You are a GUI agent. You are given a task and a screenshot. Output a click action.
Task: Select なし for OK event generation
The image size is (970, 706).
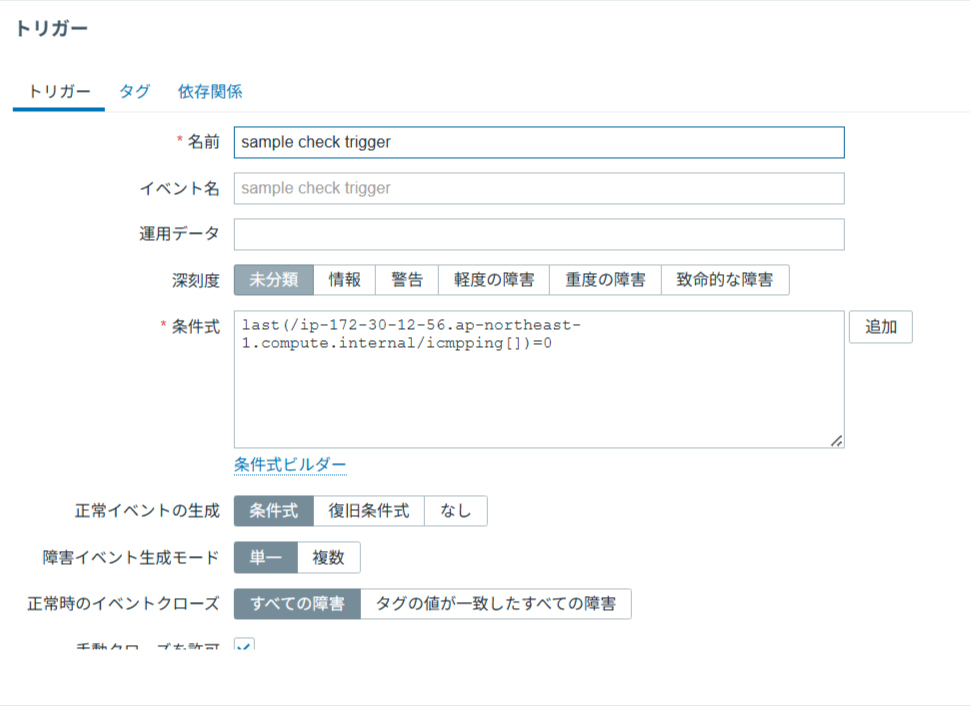456,511
